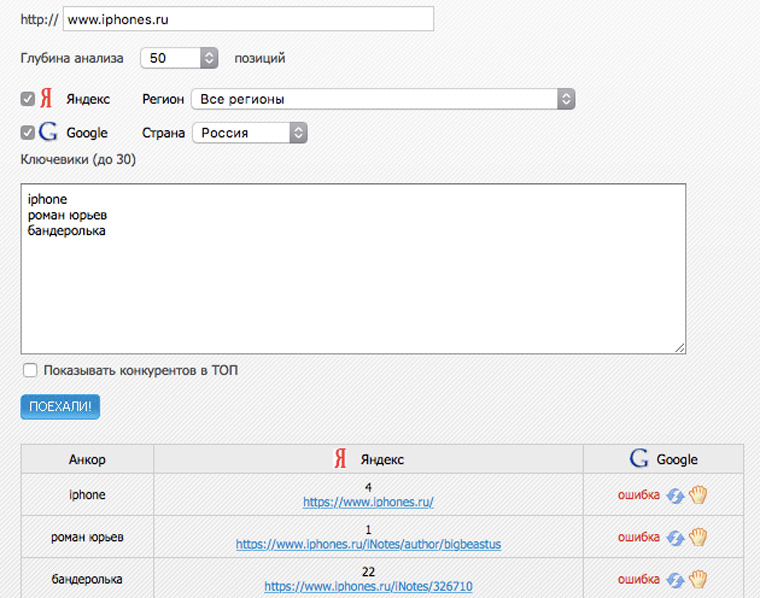Screen dimensions: 760x598
Task: Open the Страна dropdown showing Россия
Action: (x=249, y=132)
